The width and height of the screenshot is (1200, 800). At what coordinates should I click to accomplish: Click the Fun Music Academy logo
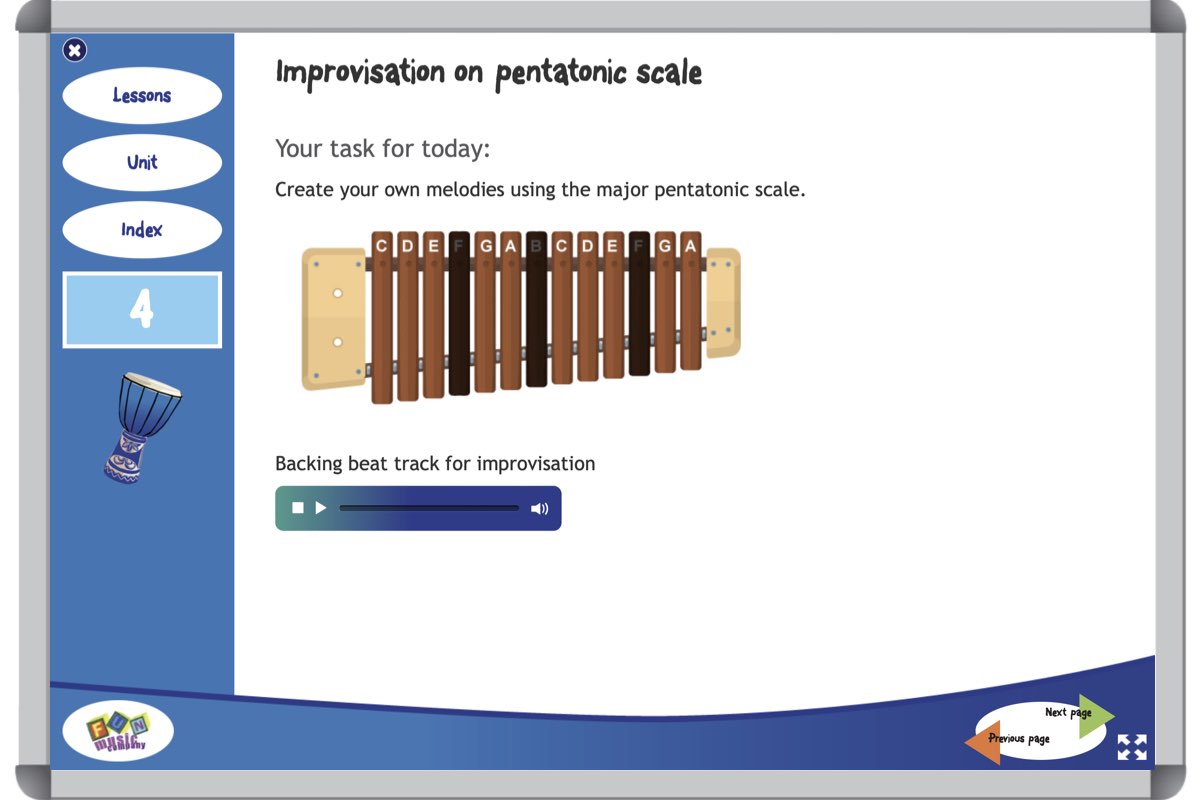pyautogui.click(x=118, y=731)
